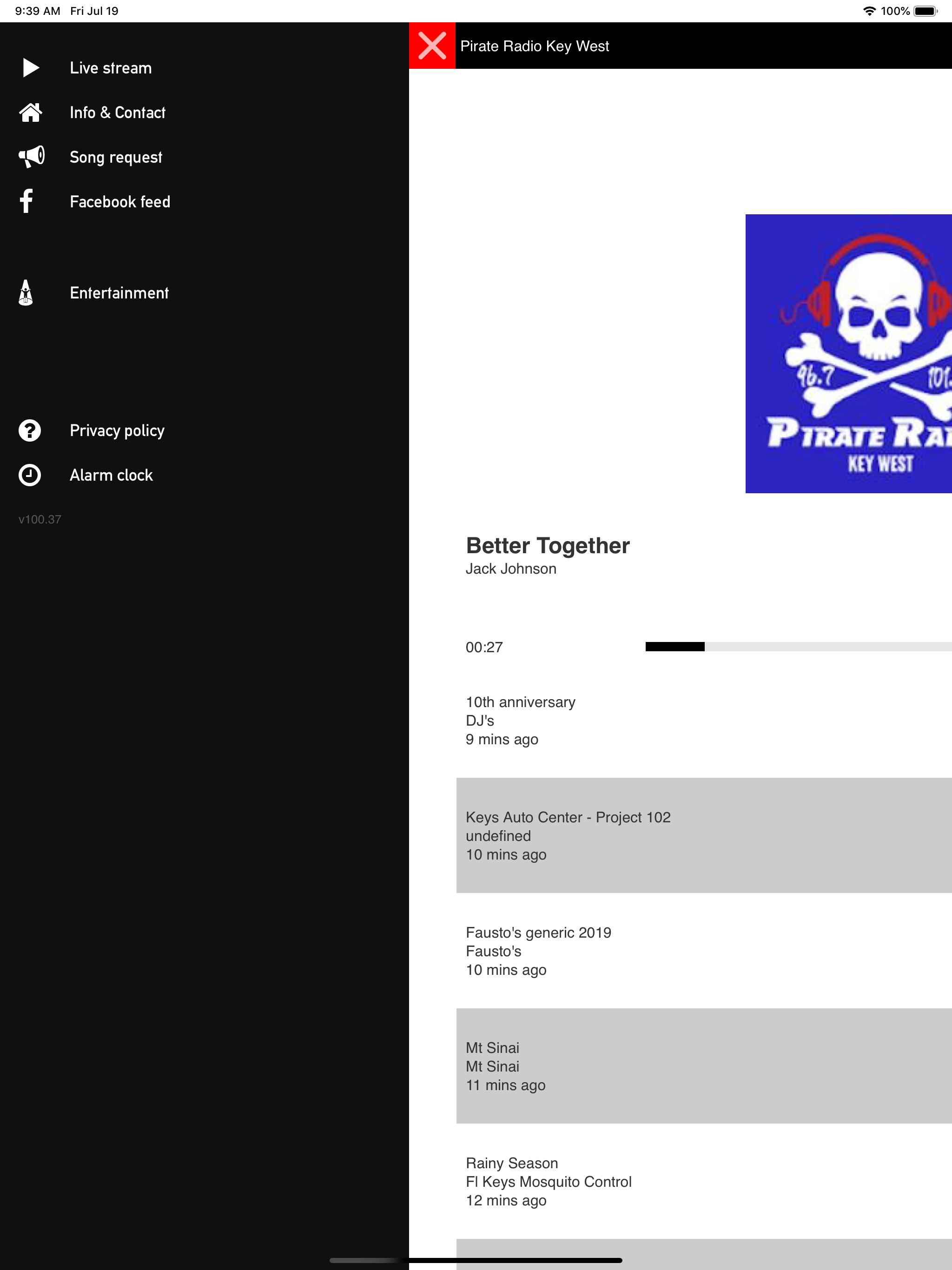Image resolution: width=952 pixels, height=1270 pixels.
Task: Click the house icon next to Info & Contact
Action: [x=30, y=112]
